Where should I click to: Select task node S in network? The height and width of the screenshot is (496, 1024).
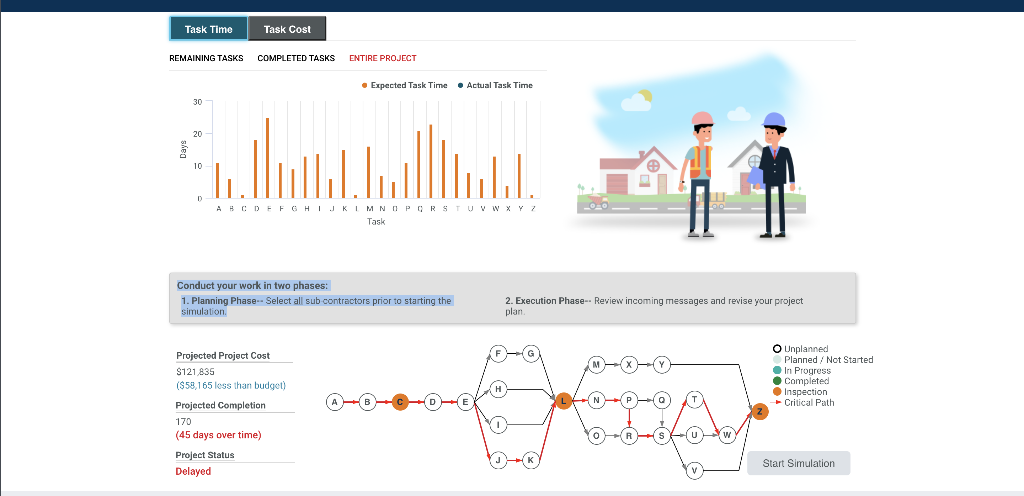click(x=662, y=435)
